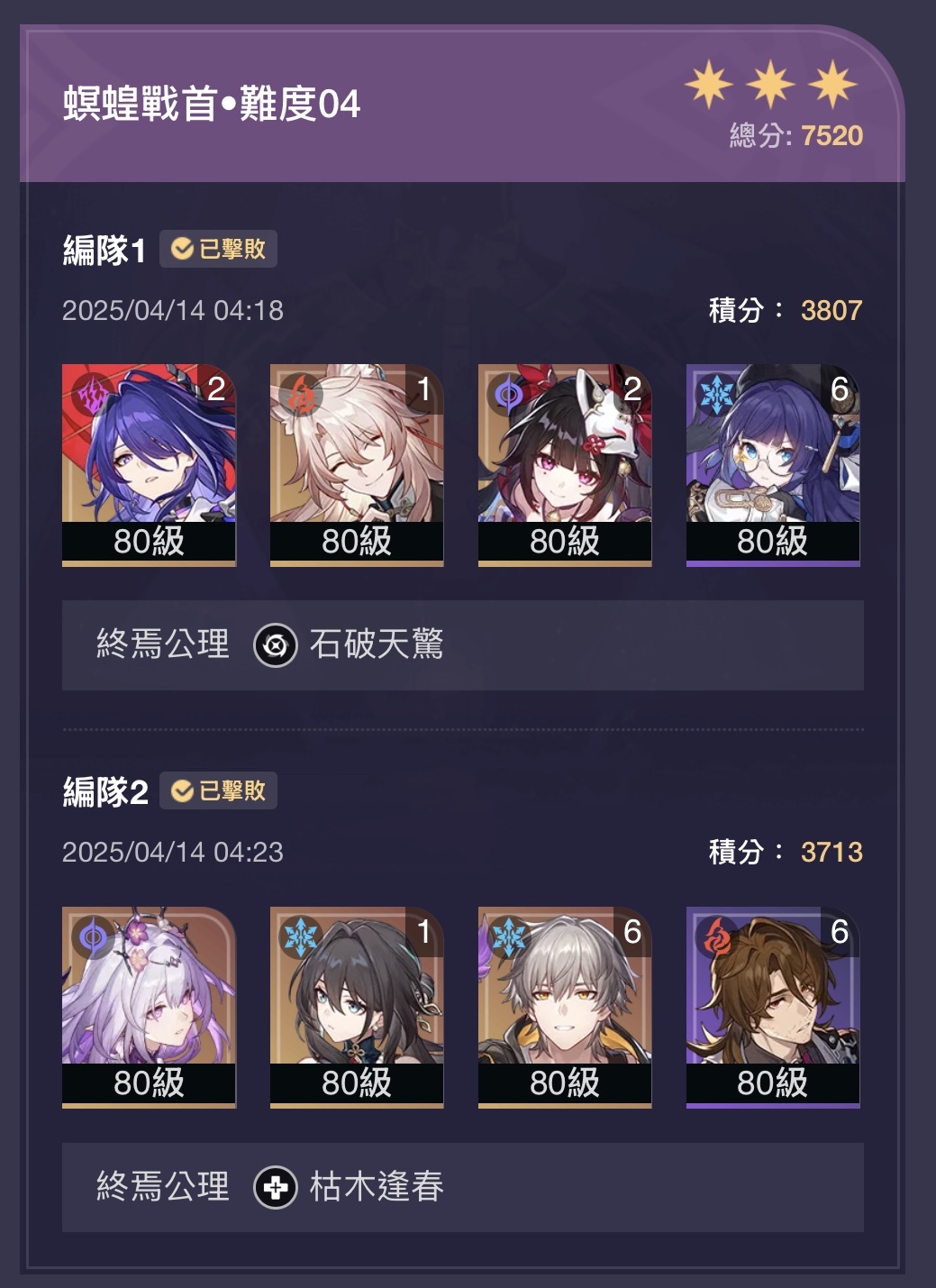The image size is (936, 1288).
Task: Click the quantum element icon on Sparkle's card
Action: [x=509, y=394]
